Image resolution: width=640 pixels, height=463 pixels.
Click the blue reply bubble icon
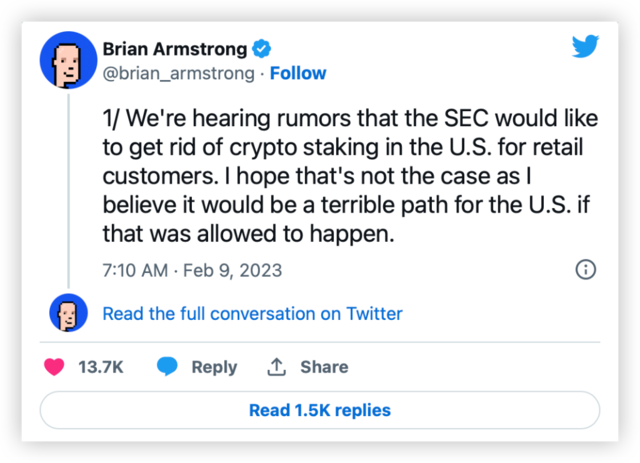point(168,367)
